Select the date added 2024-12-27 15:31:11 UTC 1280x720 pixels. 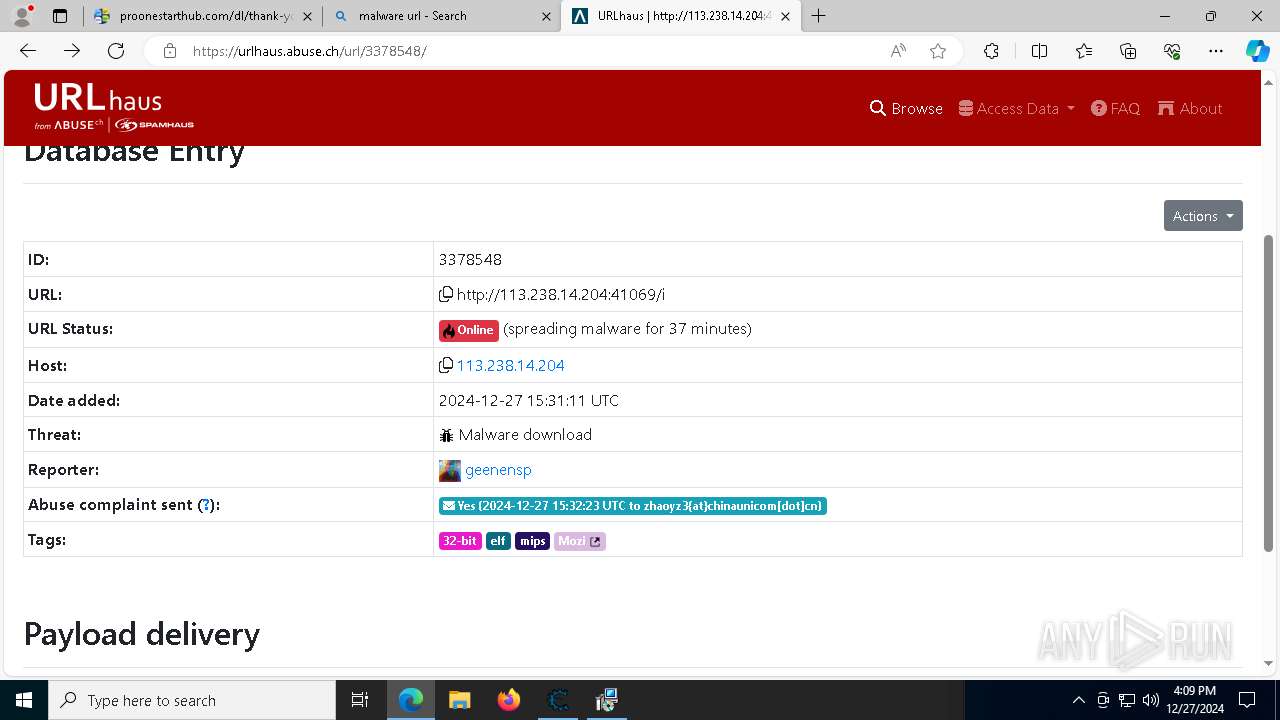coord(529,400)
